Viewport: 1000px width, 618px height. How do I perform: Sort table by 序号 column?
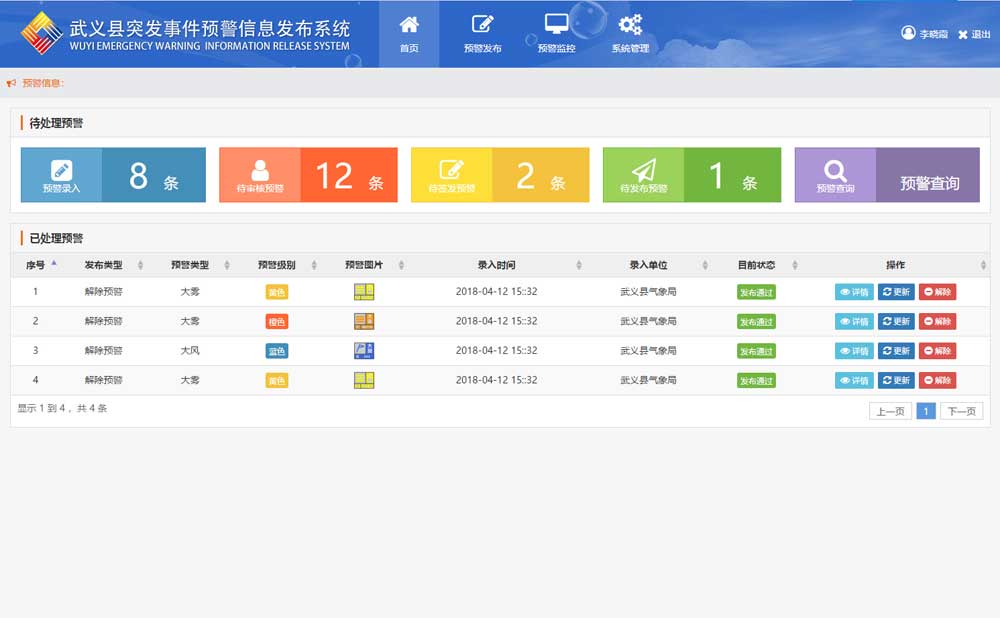click(37, 265)
